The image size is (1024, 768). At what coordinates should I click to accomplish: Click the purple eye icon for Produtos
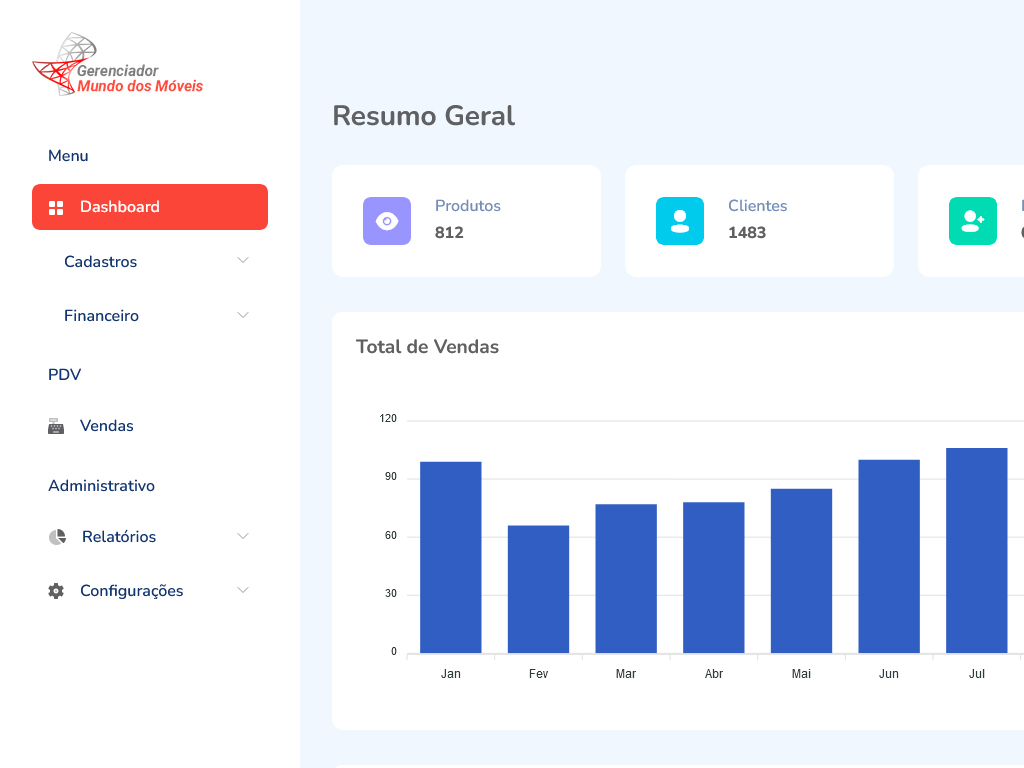coord(387,221)
